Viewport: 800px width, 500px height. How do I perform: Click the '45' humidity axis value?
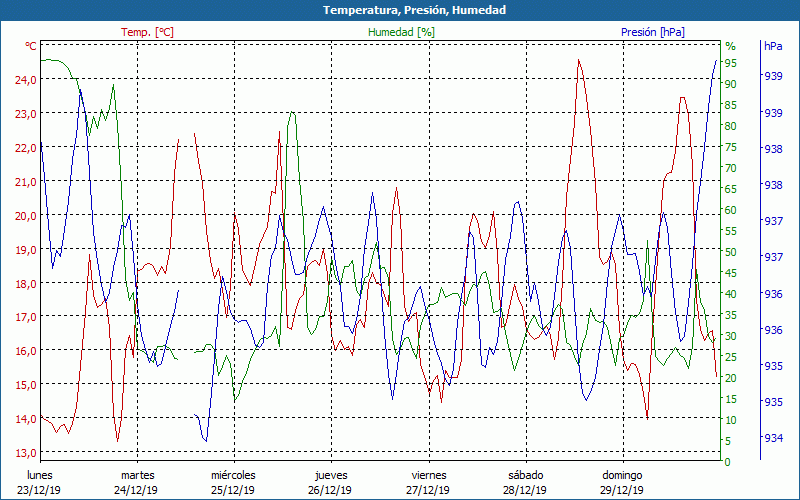pyautogui.click(x=731, y=273)
